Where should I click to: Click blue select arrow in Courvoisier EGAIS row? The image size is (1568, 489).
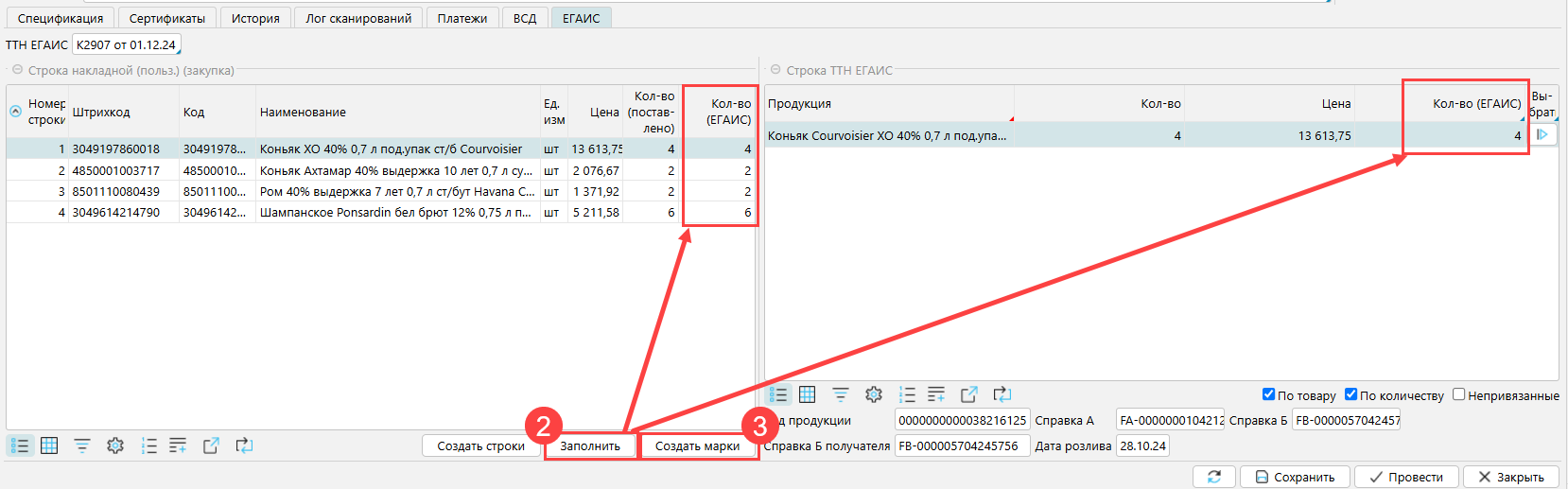(1542, 135)
